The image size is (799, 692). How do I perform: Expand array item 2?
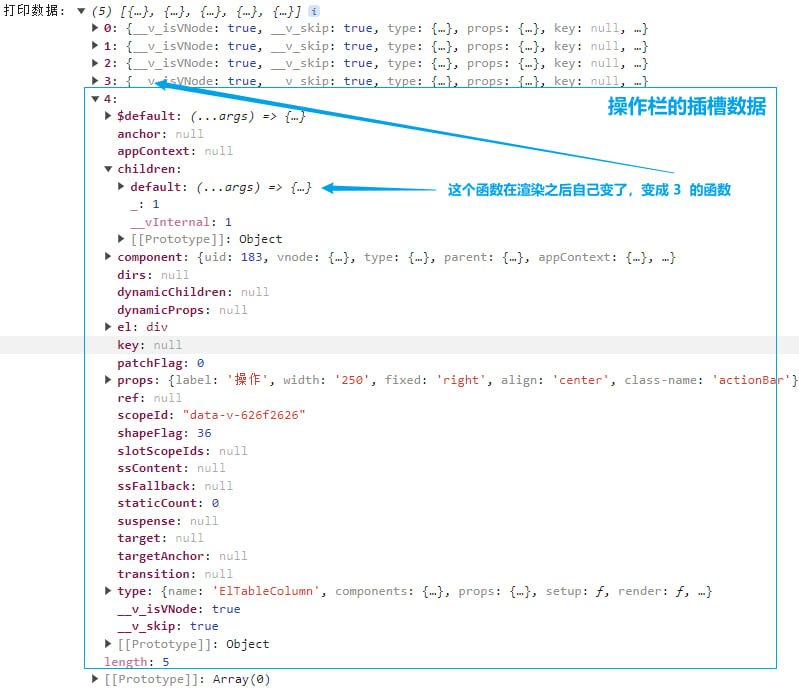pos(95,64)
